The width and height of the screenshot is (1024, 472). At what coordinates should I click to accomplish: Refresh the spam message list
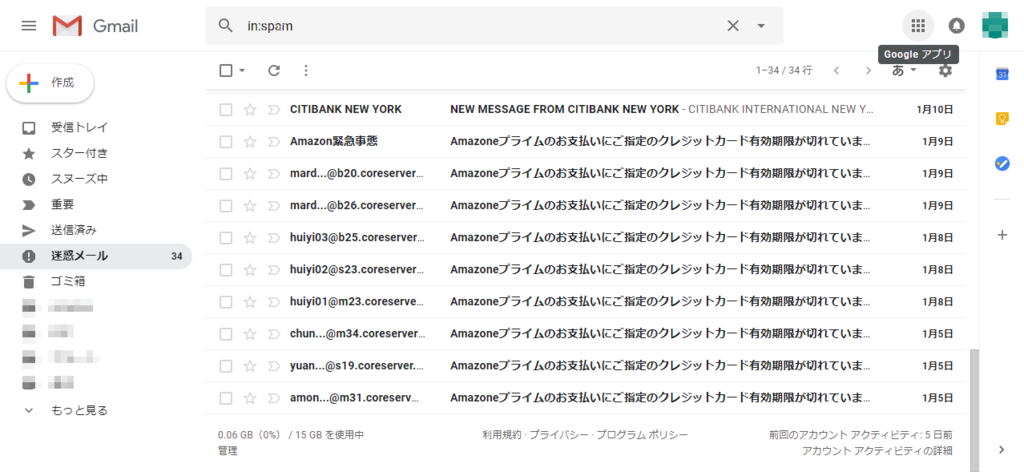(274, 71)
